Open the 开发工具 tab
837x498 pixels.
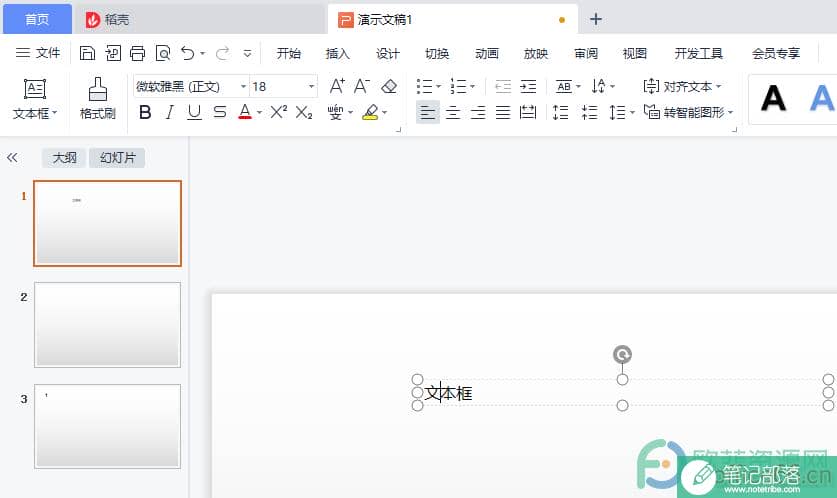(698, 53)
